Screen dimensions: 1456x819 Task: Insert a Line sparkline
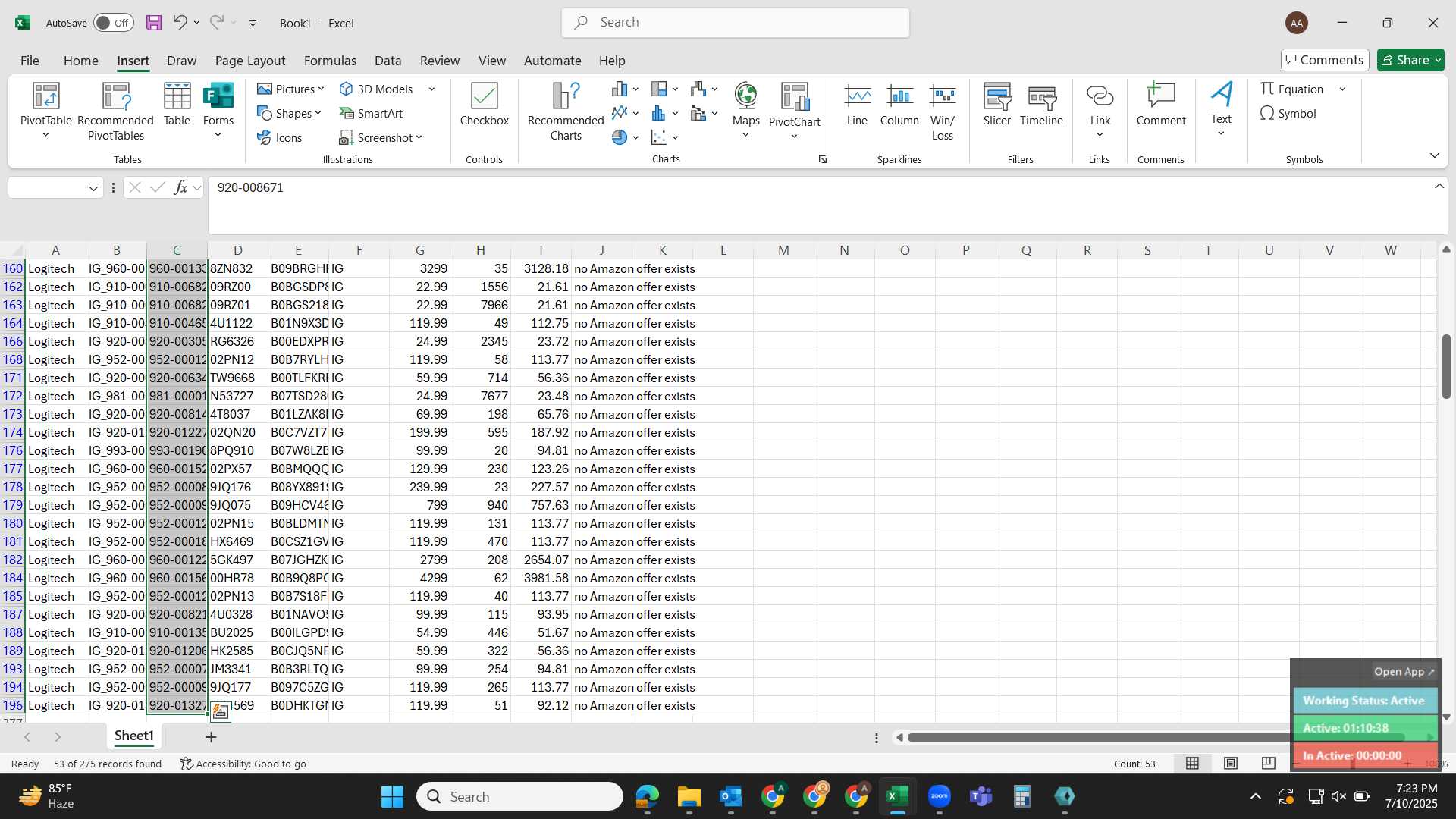[857, 105]
